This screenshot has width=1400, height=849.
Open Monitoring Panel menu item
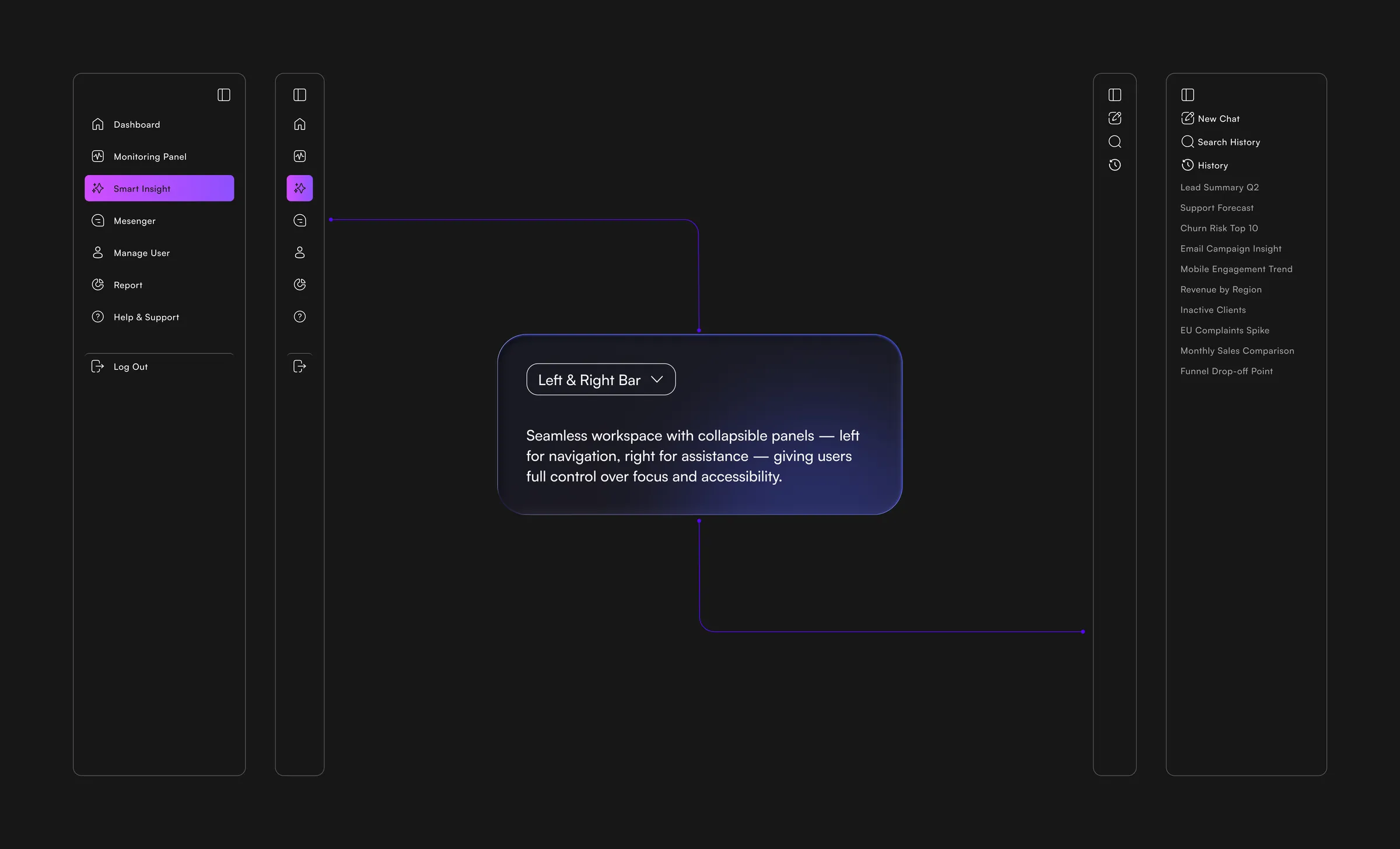[x=159, y=156]
